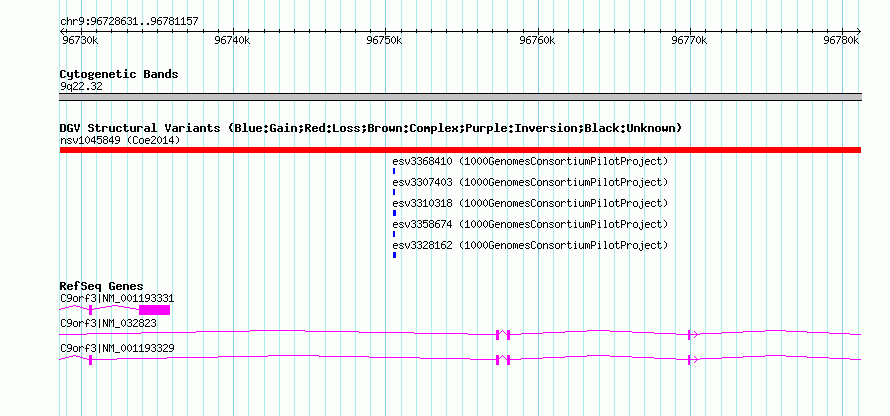Select the blue esv3307403 gain marker
This screenshot has width=890, height=416.
pos(393,192)
